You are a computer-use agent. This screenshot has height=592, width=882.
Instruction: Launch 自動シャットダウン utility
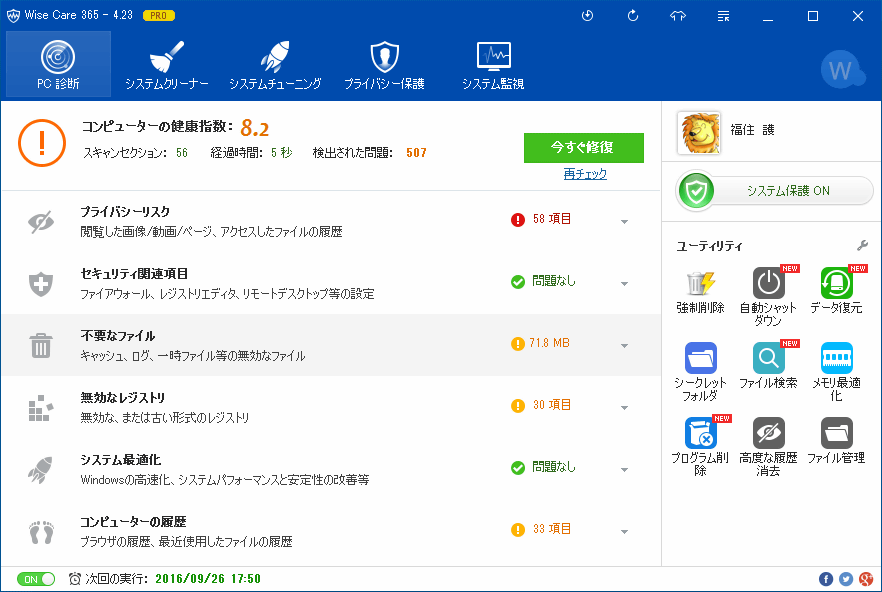click(x=768, y=297)
